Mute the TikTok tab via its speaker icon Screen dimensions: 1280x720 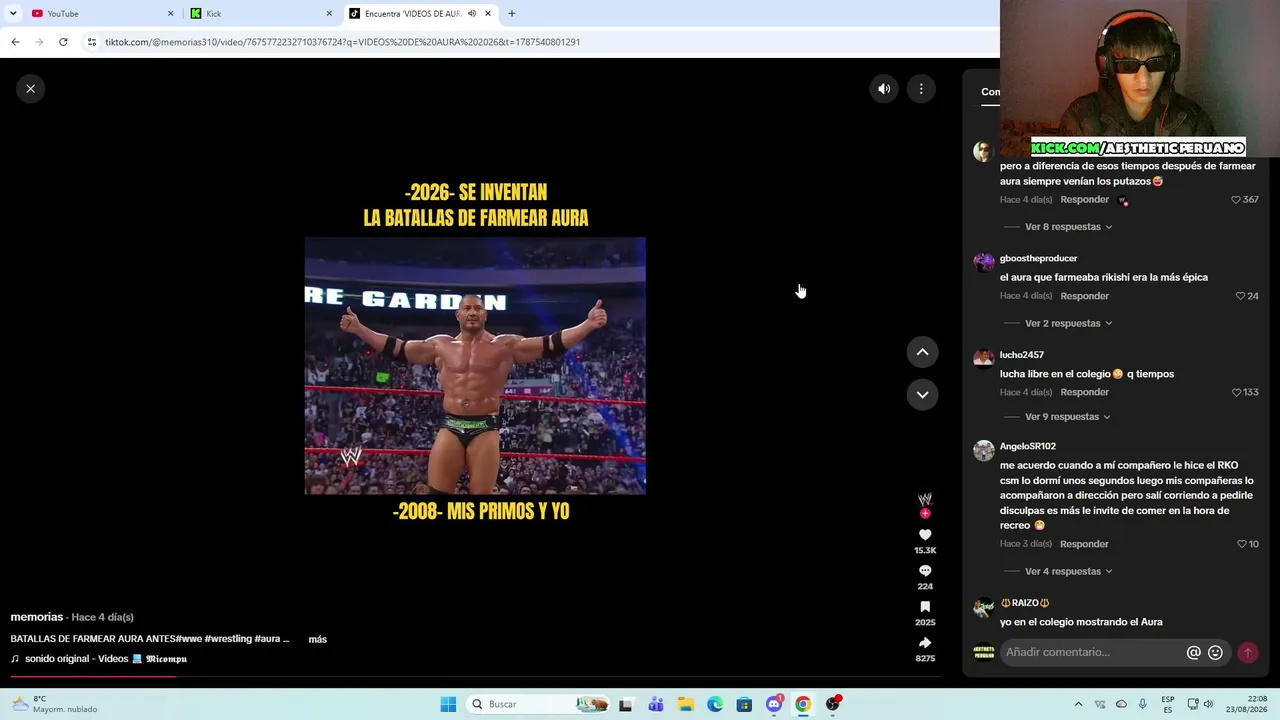click(x=472, y=14)
